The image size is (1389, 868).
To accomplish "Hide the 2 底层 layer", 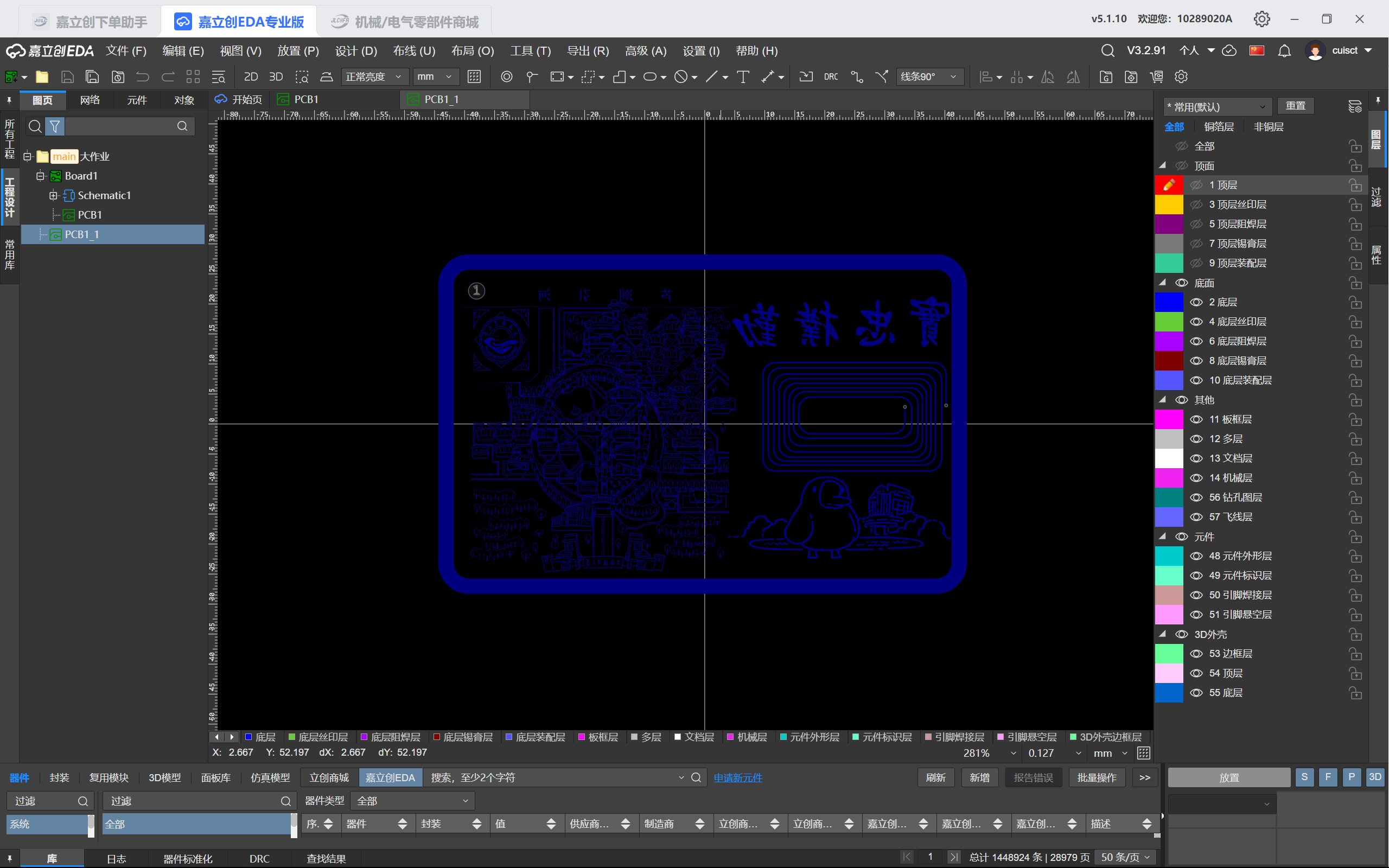I will pos(1196,302).
